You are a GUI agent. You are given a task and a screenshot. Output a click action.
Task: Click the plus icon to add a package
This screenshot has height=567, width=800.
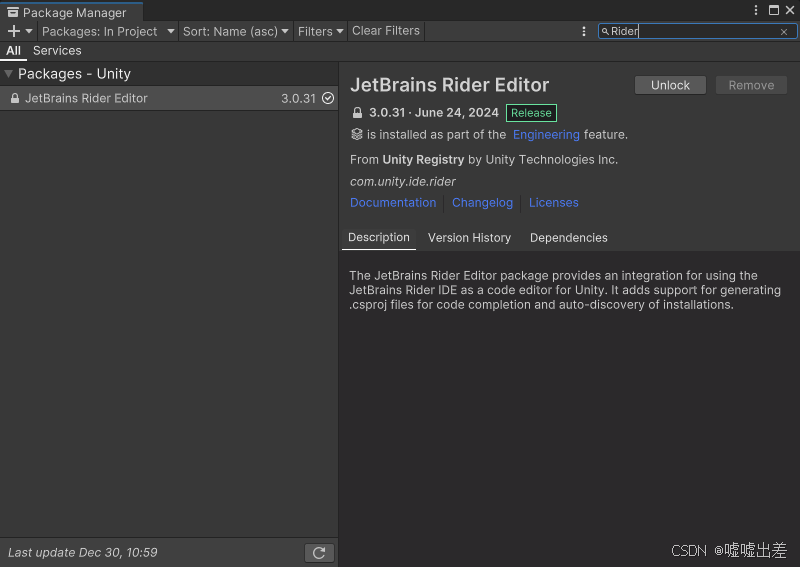(x=14, y=31)
